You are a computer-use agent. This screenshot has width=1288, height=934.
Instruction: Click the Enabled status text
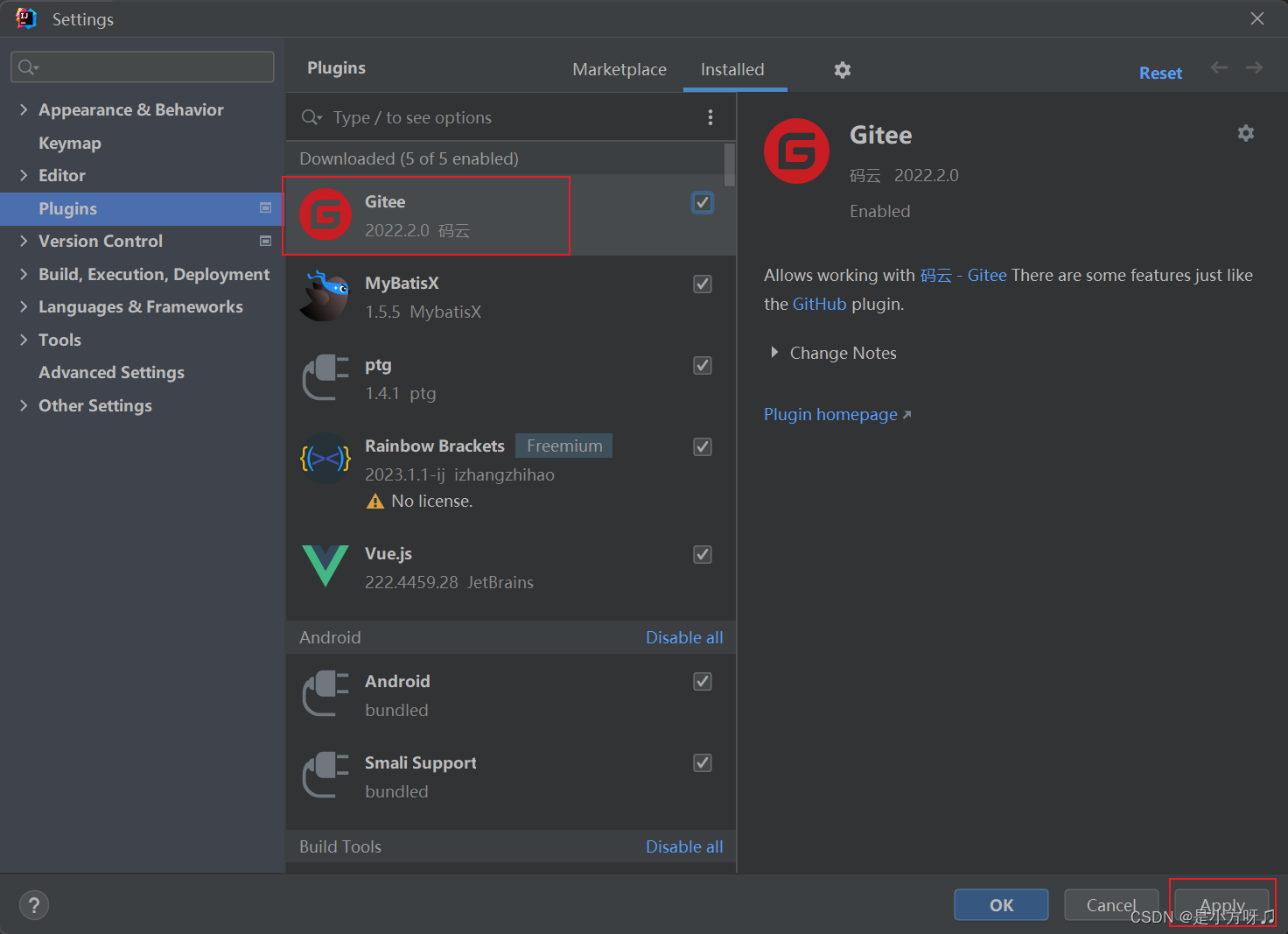[879, 211]
